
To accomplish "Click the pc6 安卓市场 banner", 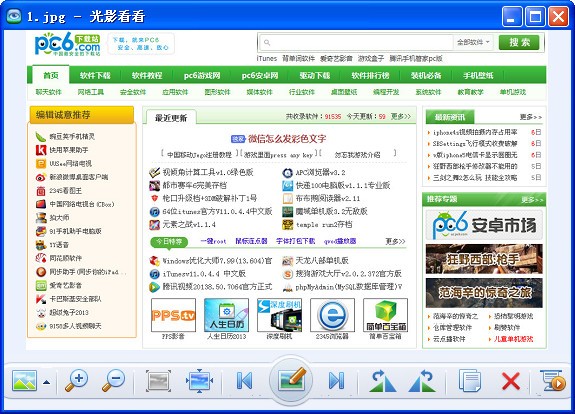I will 484,225.
